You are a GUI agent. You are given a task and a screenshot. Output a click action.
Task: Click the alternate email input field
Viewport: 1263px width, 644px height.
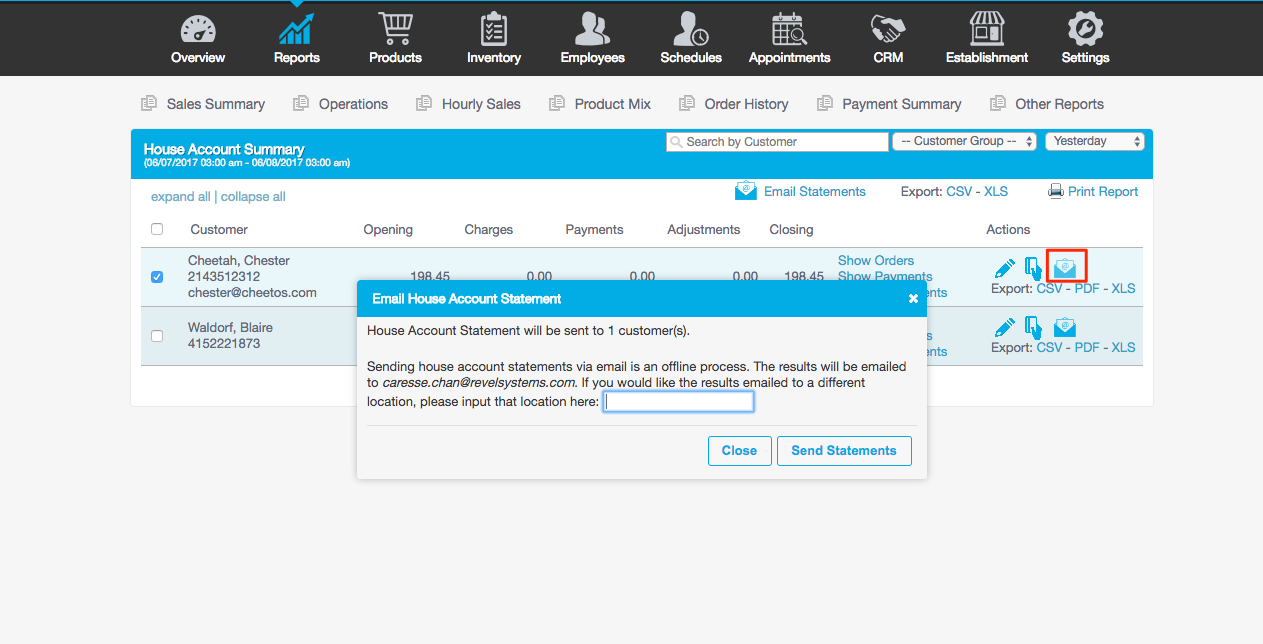tap(678, 401)
